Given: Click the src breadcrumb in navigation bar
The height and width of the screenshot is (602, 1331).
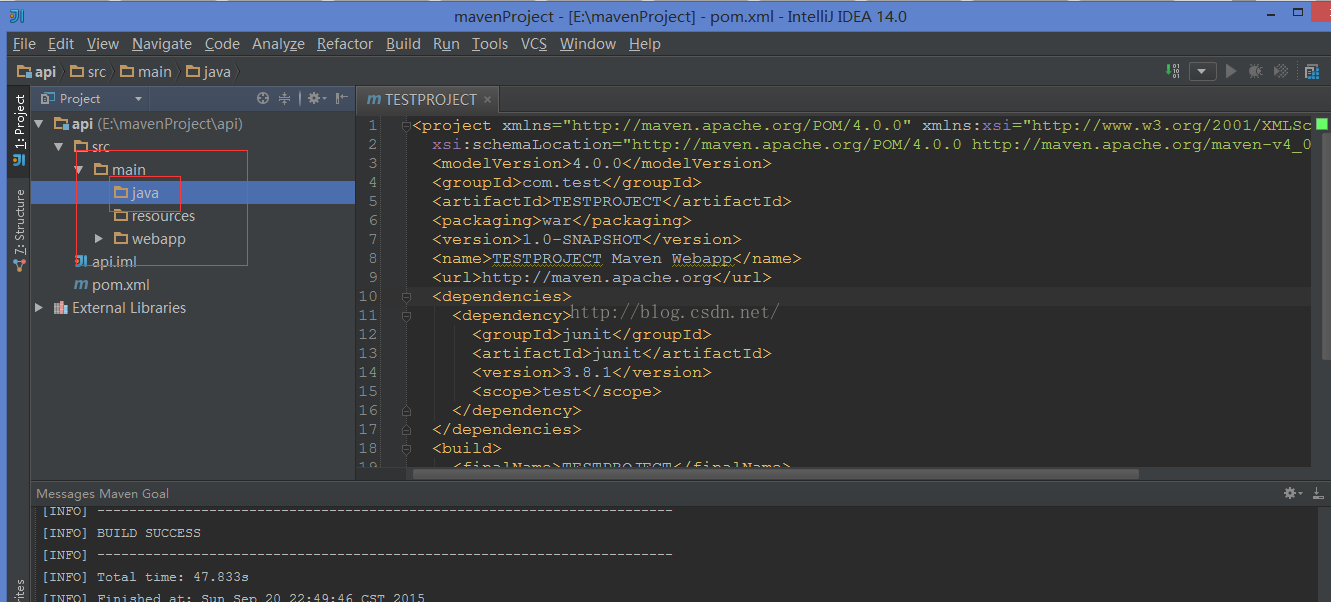Looking at the screenshot, I should [88, 72].
